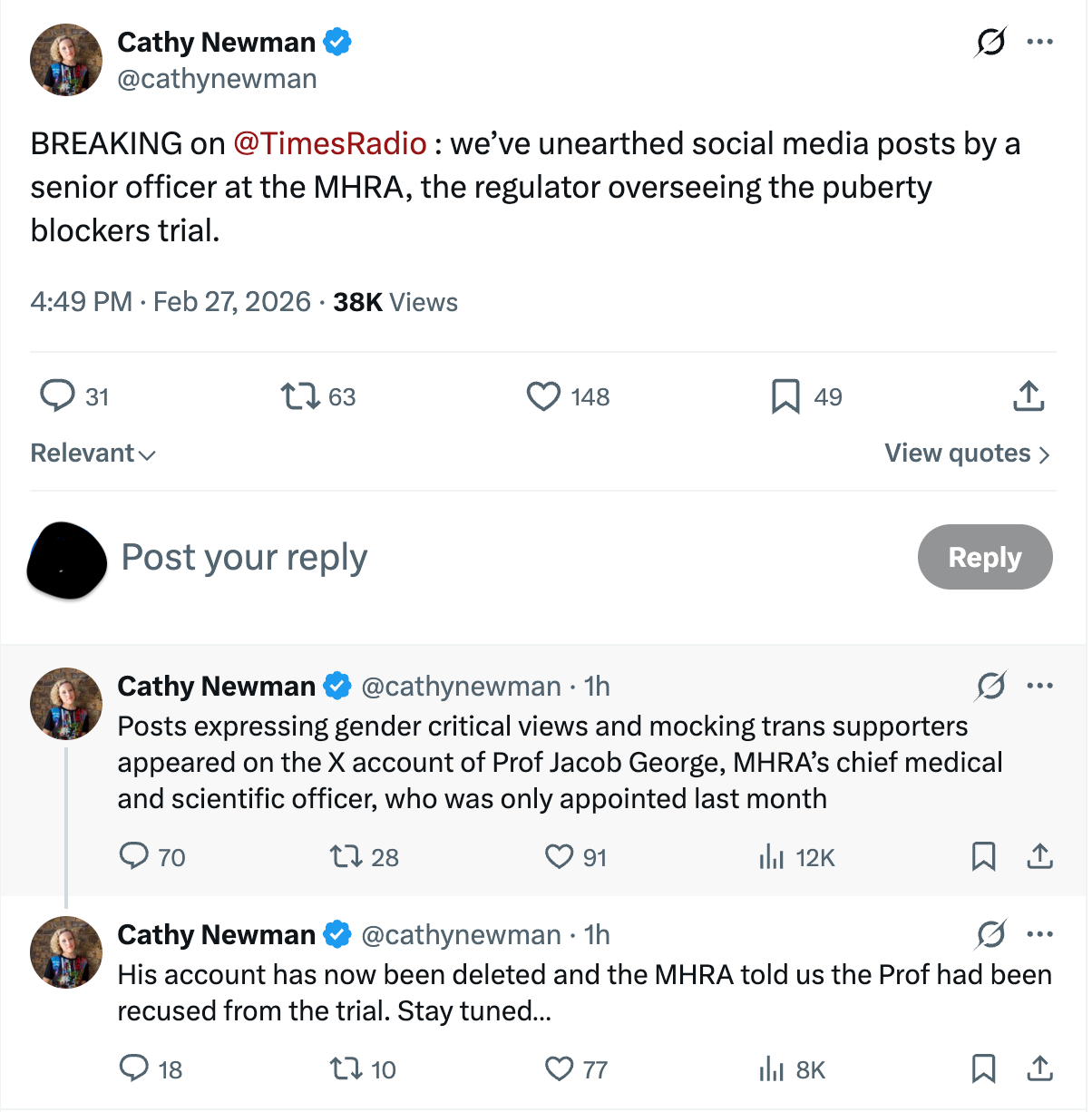Open more options on the recused reply

point(1039,934)
